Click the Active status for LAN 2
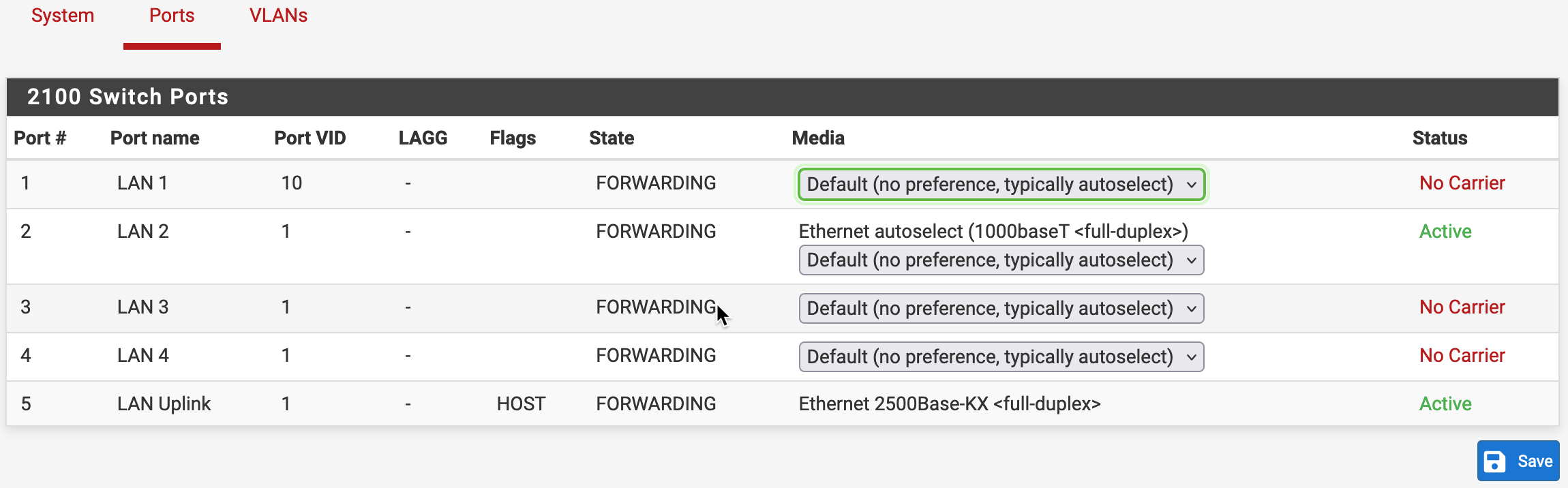 1445,231
